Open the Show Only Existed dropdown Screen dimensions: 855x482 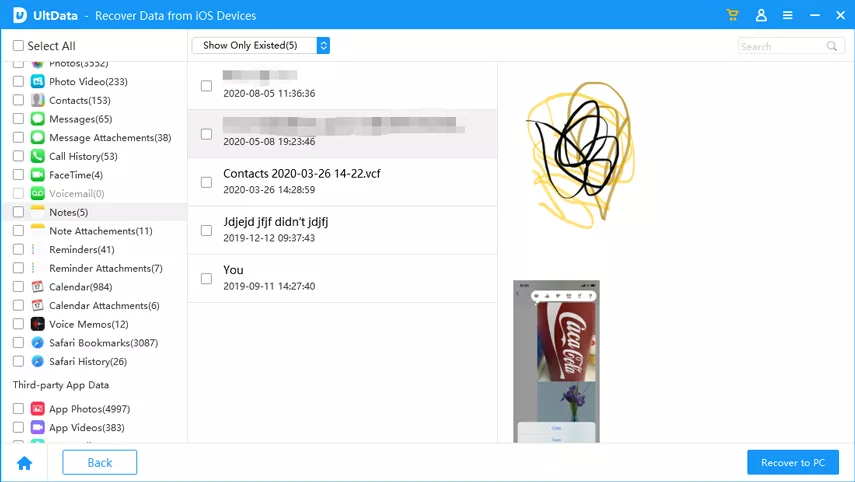click(260, 46)
